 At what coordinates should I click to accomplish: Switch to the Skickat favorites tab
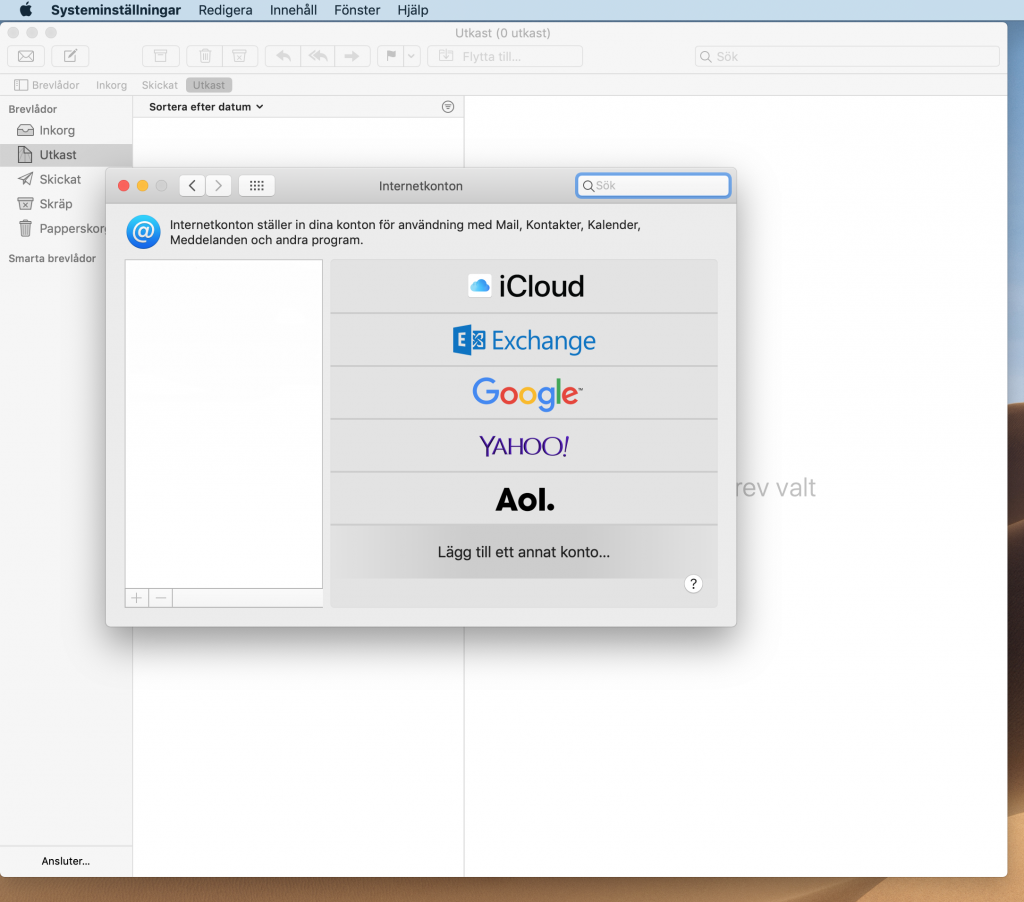[x=160, y=85]
